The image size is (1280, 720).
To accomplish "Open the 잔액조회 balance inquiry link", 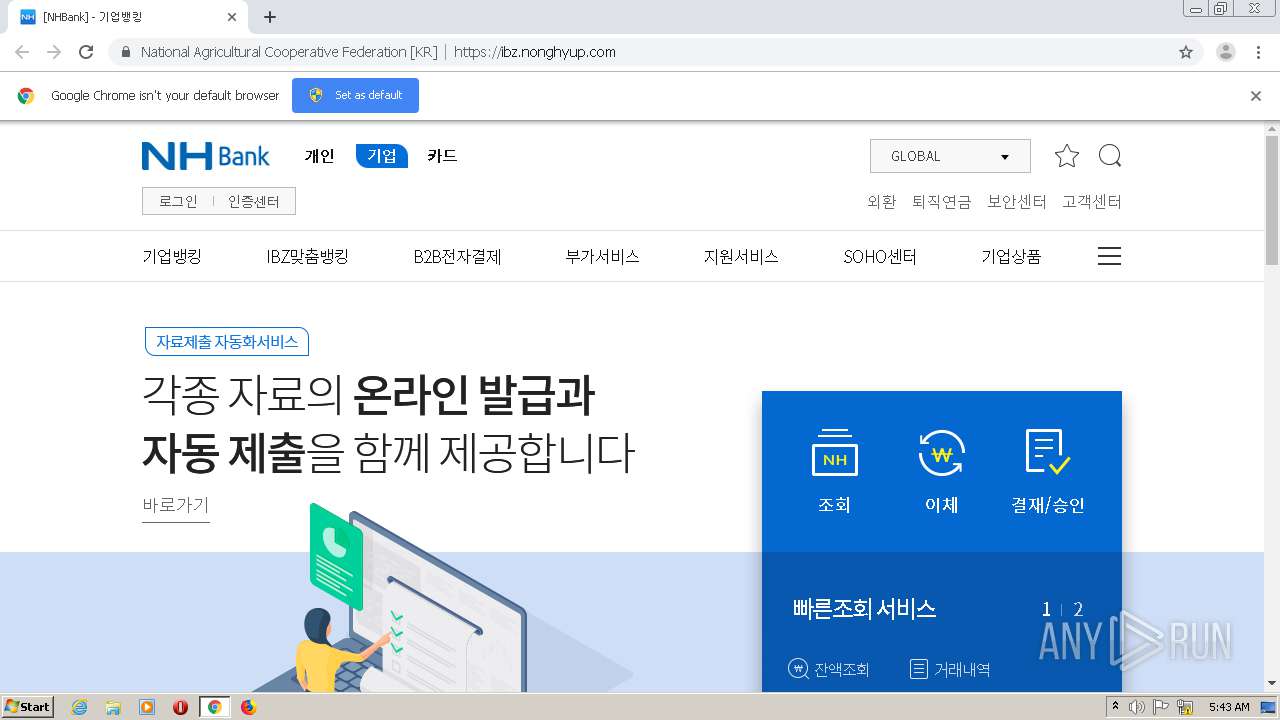I will pyautogui.click(x=829, y=669).
